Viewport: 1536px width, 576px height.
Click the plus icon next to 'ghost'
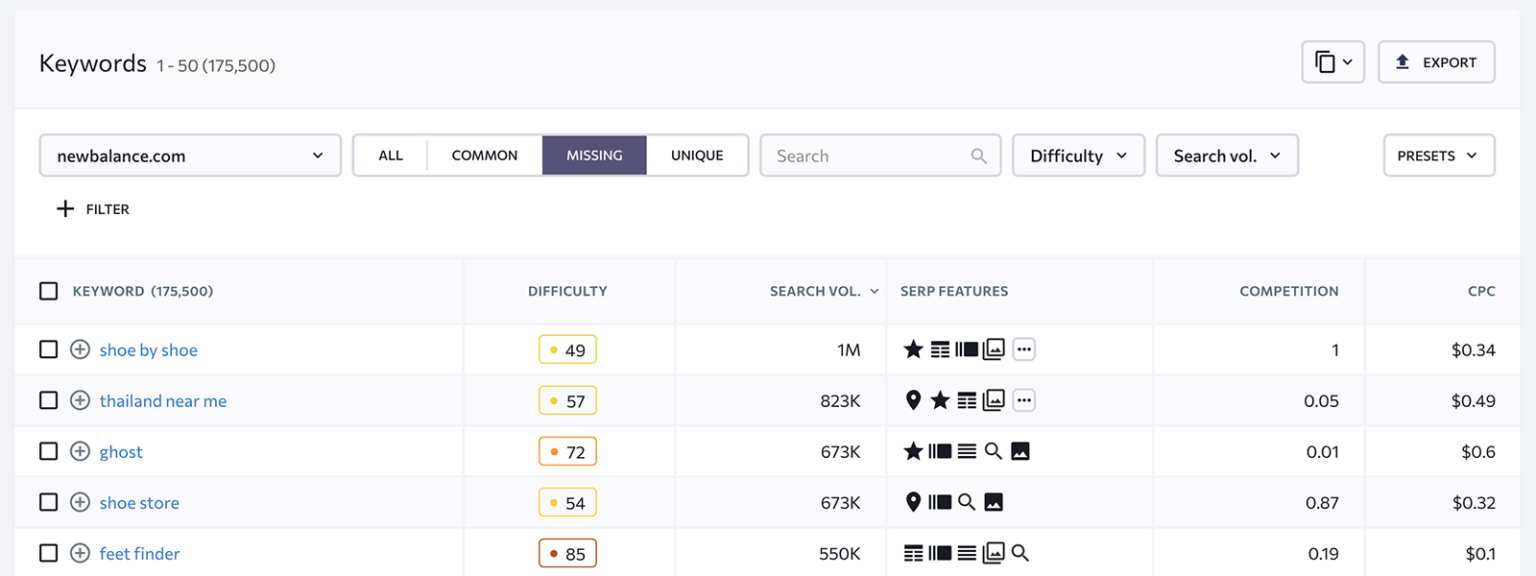pyautogui.click(x=80, y=452)
